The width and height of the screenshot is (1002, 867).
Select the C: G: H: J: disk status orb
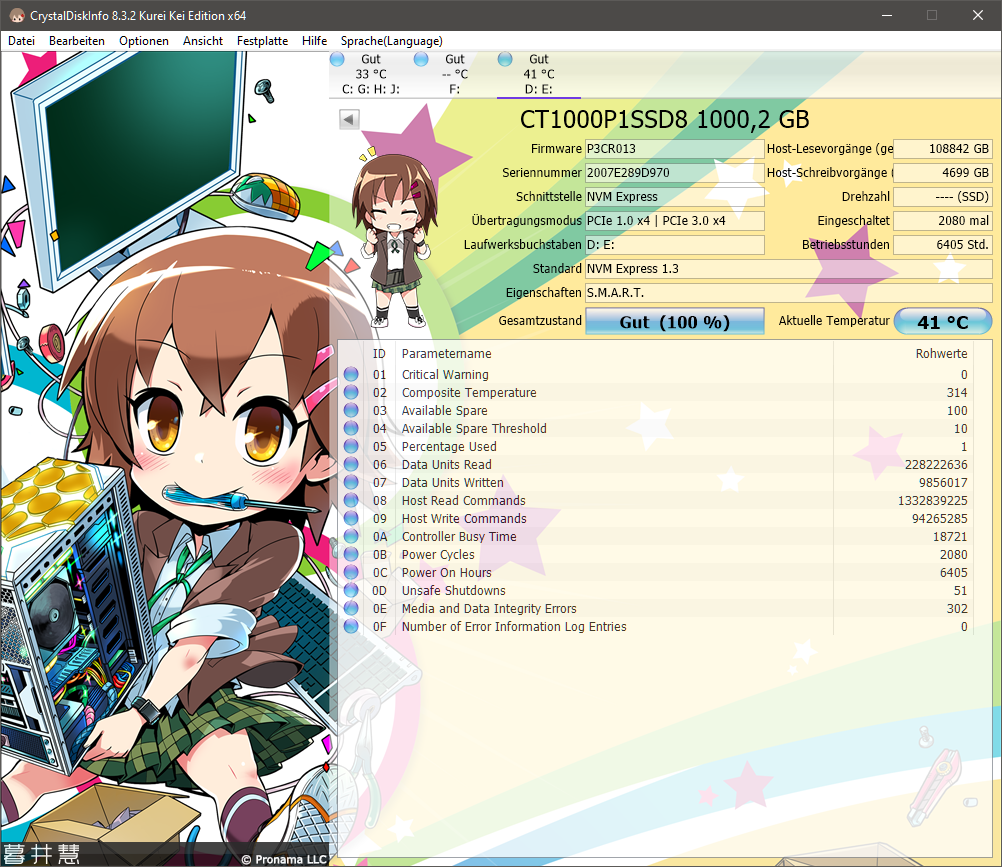tap(337, 59)
